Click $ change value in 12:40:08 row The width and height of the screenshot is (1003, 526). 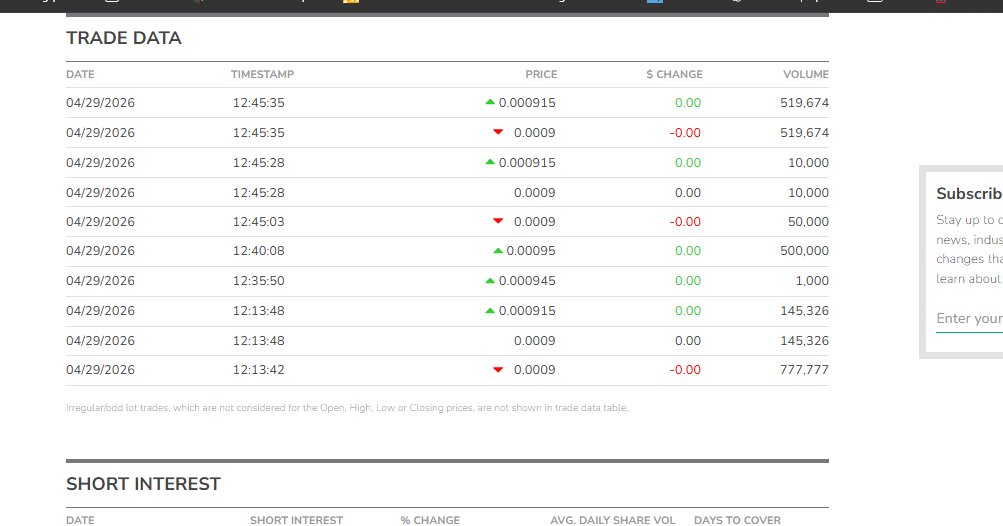click(688, 251)
